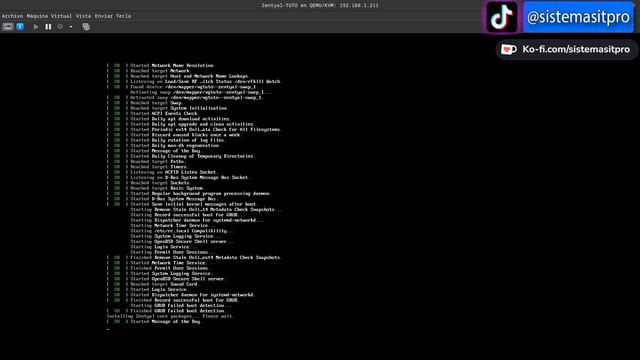The width and height of the screenshot is (640, 360).
Task: Open the Vista menu
Action: click(83, 16)
